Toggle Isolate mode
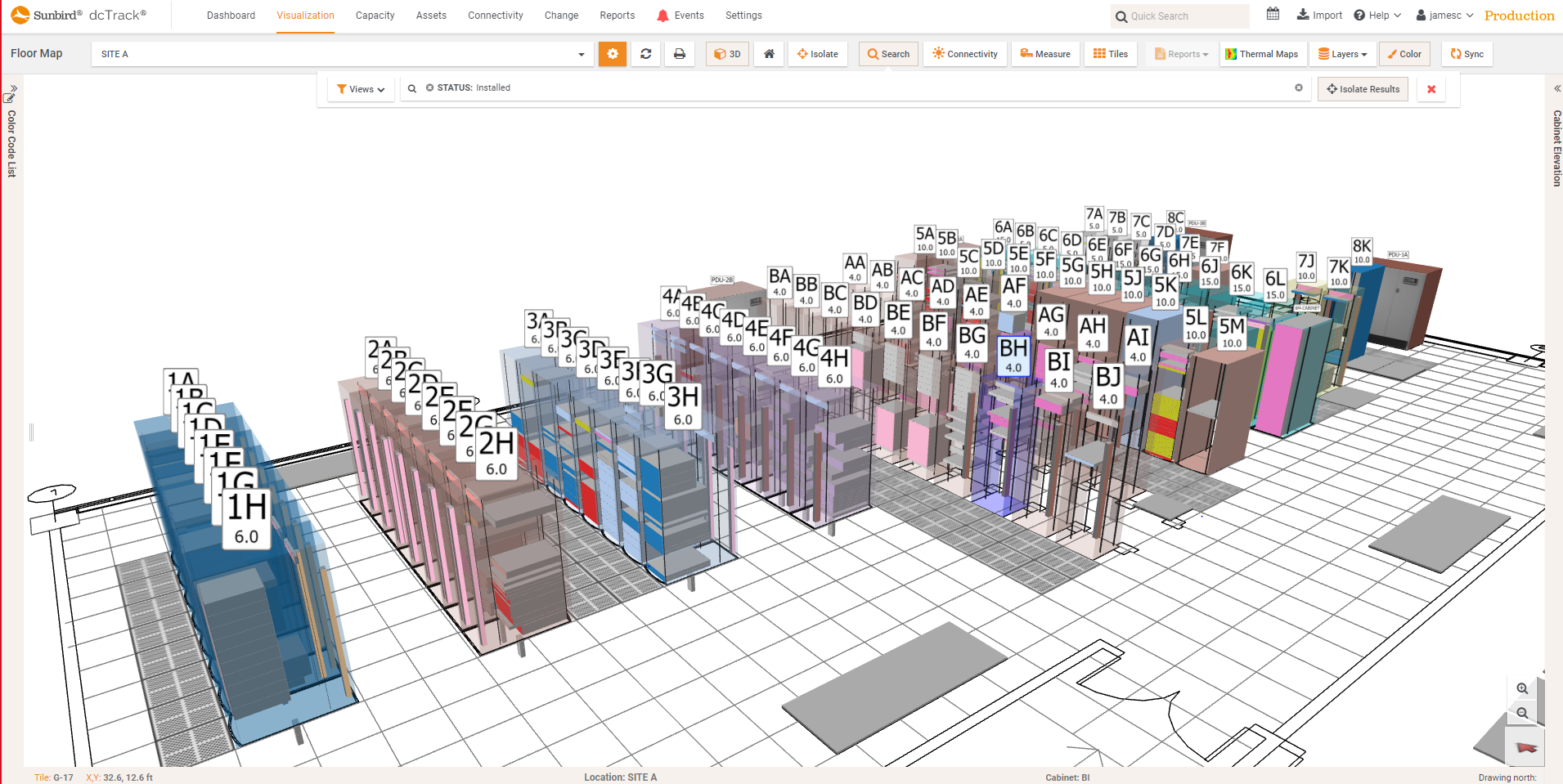 point(818,54)
